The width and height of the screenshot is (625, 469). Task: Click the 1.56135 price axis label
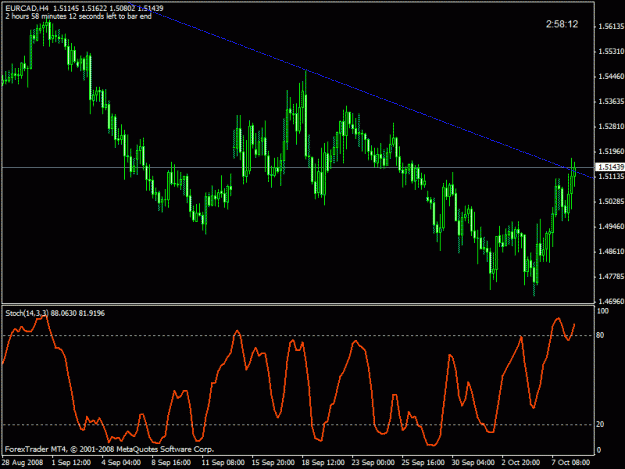(x=611, y=26)
